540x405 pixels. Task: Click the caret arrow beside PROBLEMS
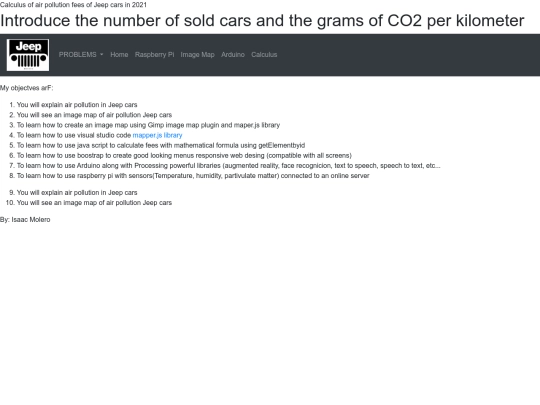(101, 55)
